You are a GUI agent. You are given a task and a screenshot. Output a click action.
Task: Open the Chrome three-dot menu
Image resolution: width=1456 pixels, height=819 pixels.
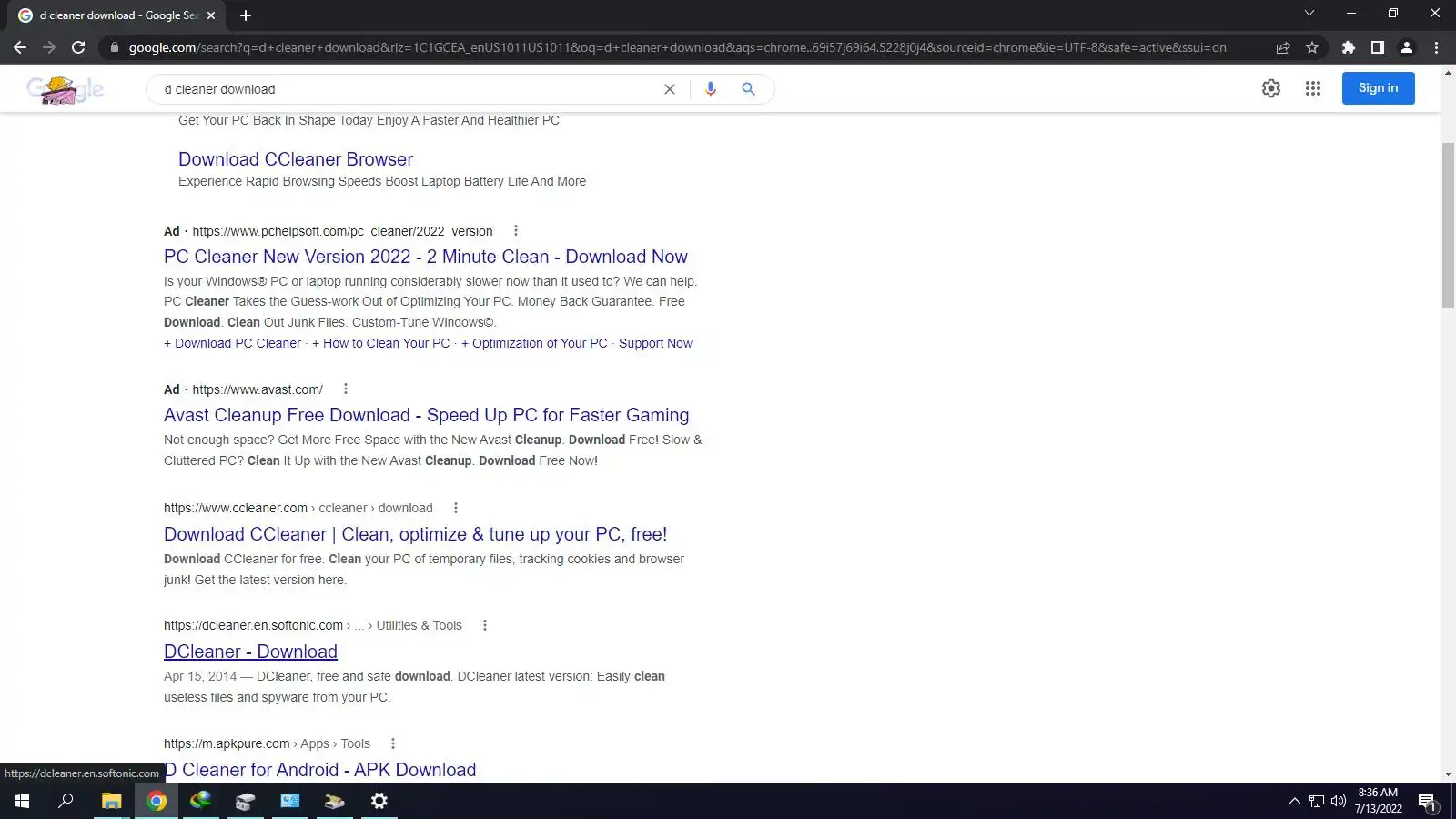pos(1436,47)
